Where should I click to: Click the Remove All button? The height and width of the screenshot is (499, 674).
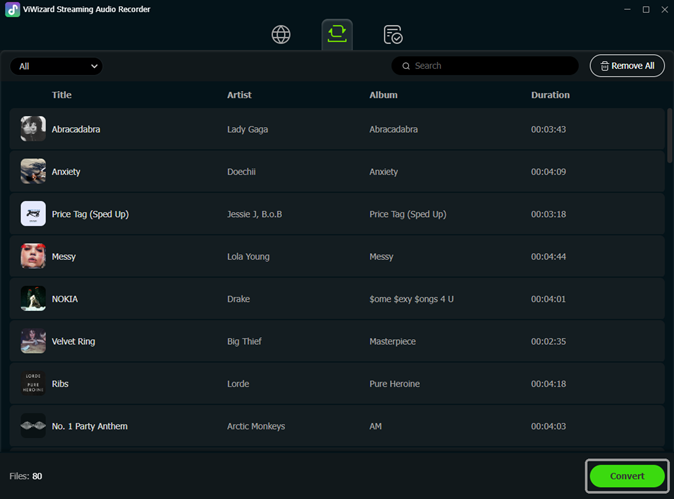tap(627, 66)
